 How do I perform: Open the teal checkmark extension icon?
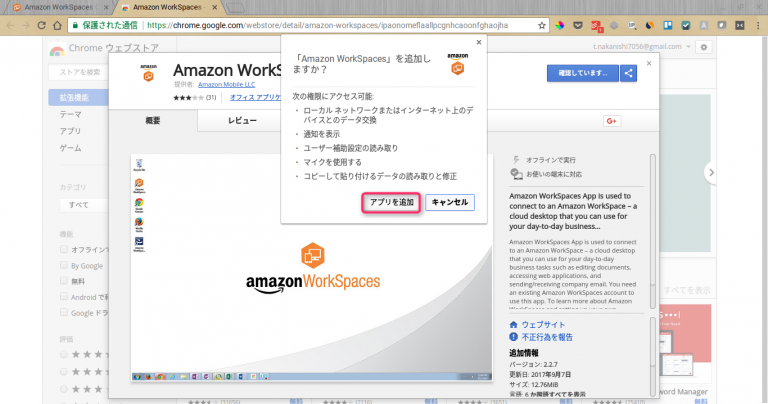click(686, 25)
